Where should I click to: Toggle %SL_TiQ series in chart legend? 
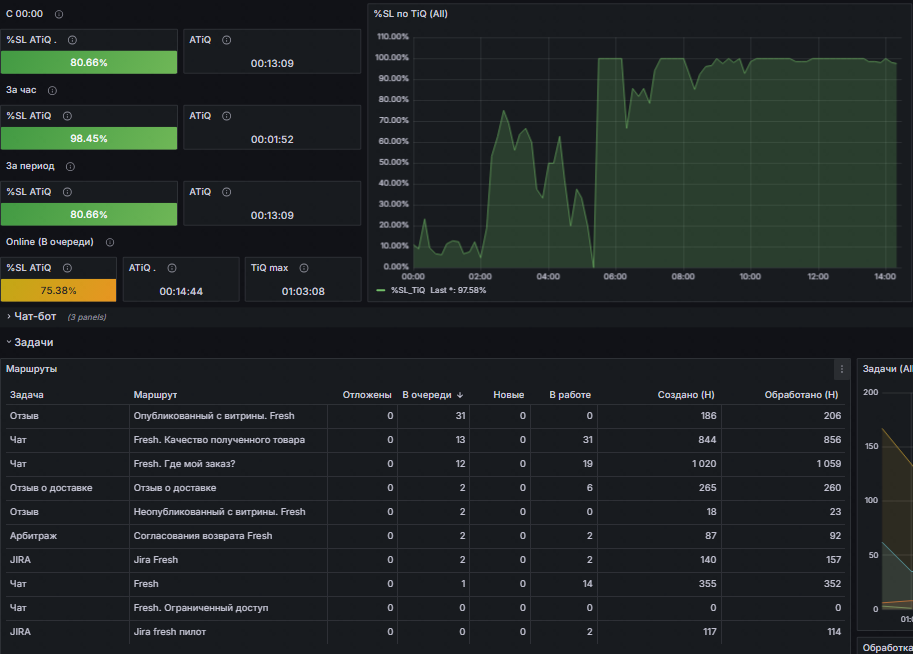click(408, 290)
